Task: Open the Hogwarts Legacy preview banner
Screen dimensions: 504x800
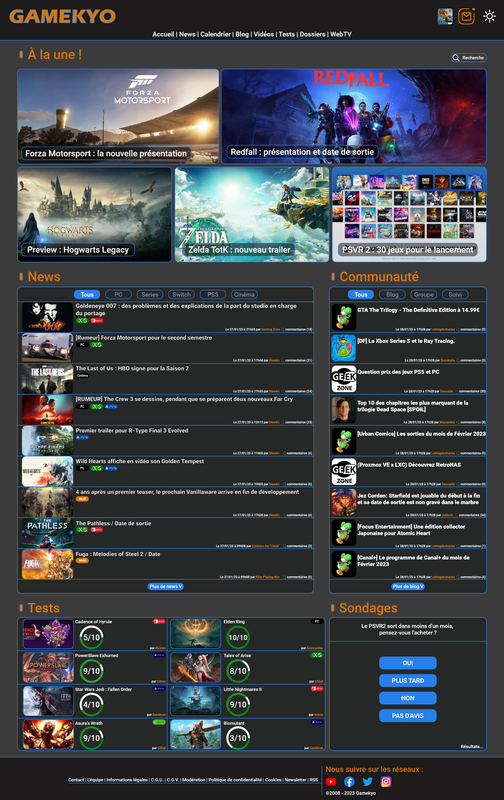Action: 95,214
